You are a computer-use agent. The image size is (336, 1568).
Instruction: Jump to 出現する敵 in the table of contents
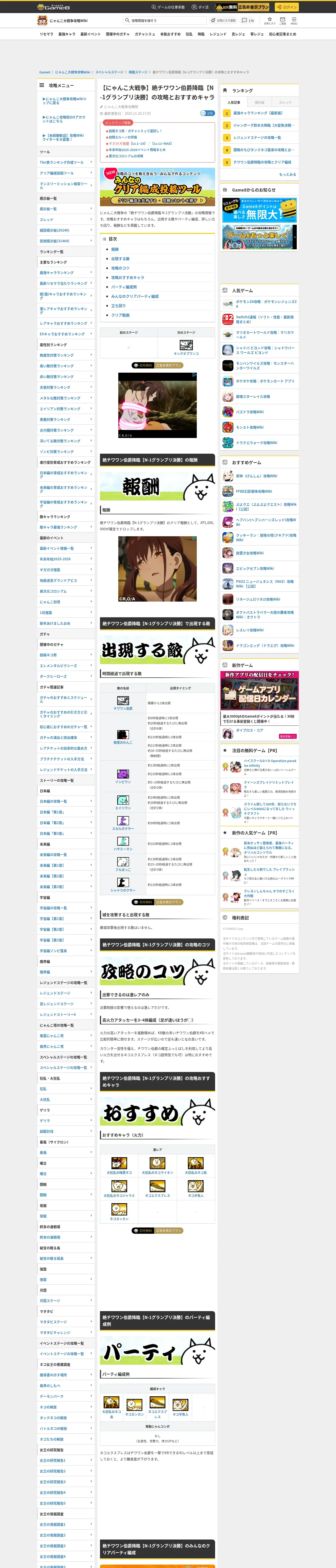[x=120, y=259]
